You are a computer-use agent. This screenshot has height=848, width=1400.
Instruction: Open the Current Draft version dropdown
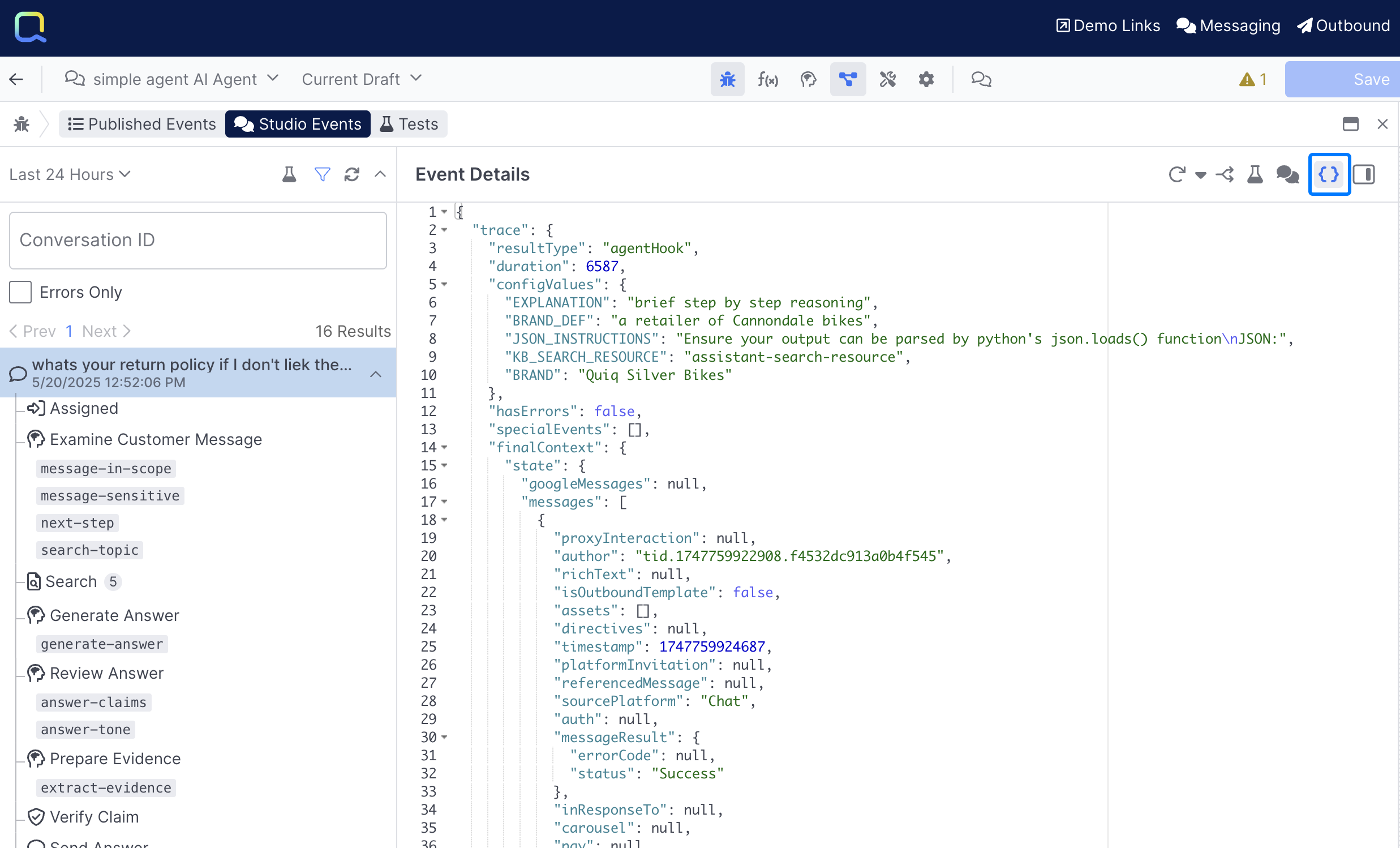click(x=362, y=79)
